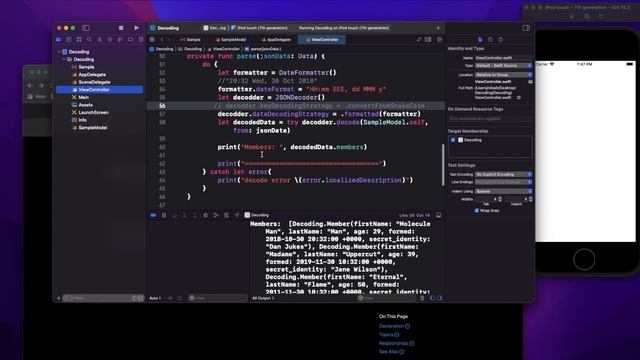Click parse(jsonData:) in the jump bar
The width and height of the screenshot is (640, 360).
(x=263, y=49)
